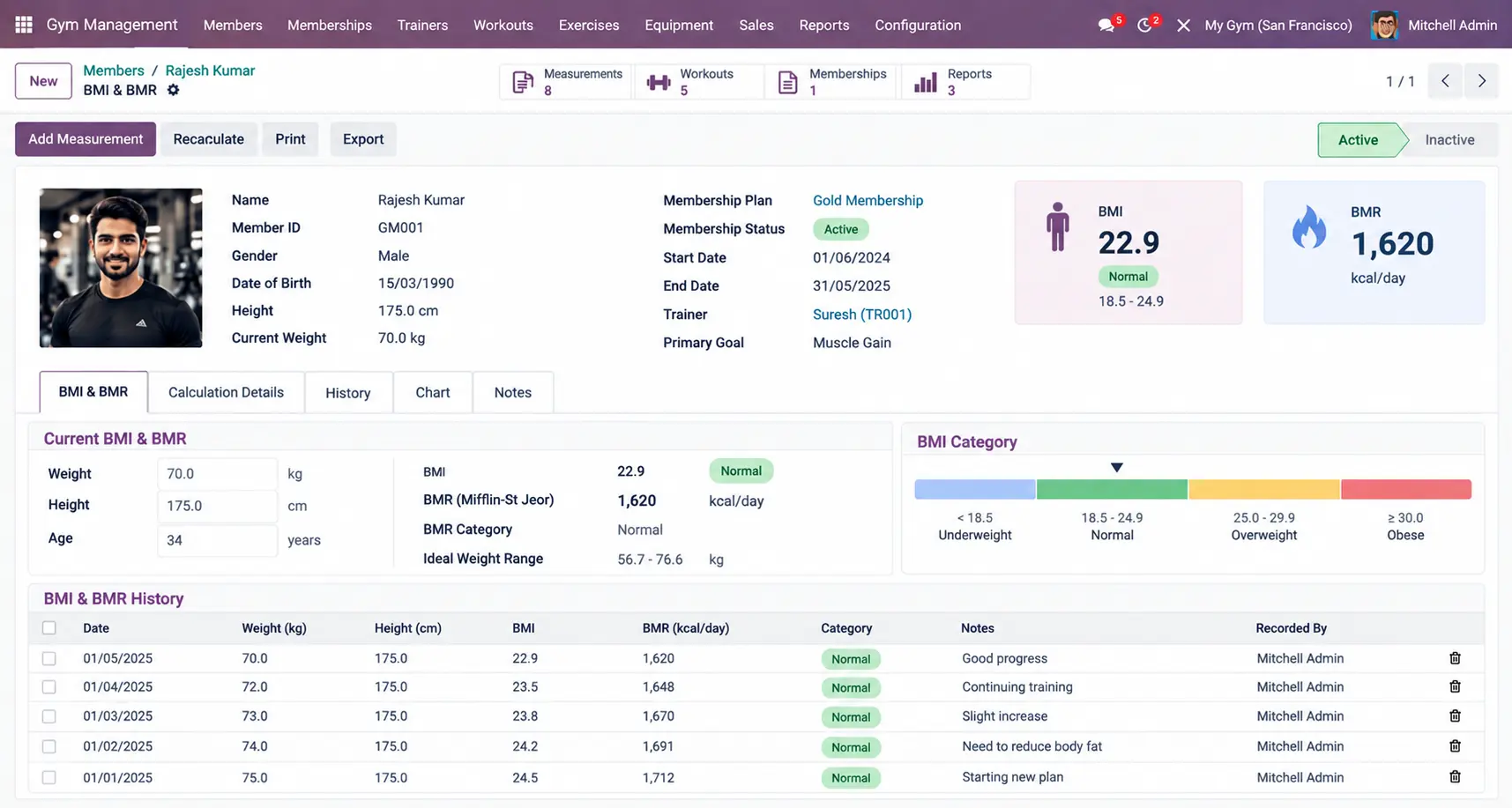Click the Export button
This screenshot has height=808, width=1512.
pyautogui.click(x=363, y=139)
